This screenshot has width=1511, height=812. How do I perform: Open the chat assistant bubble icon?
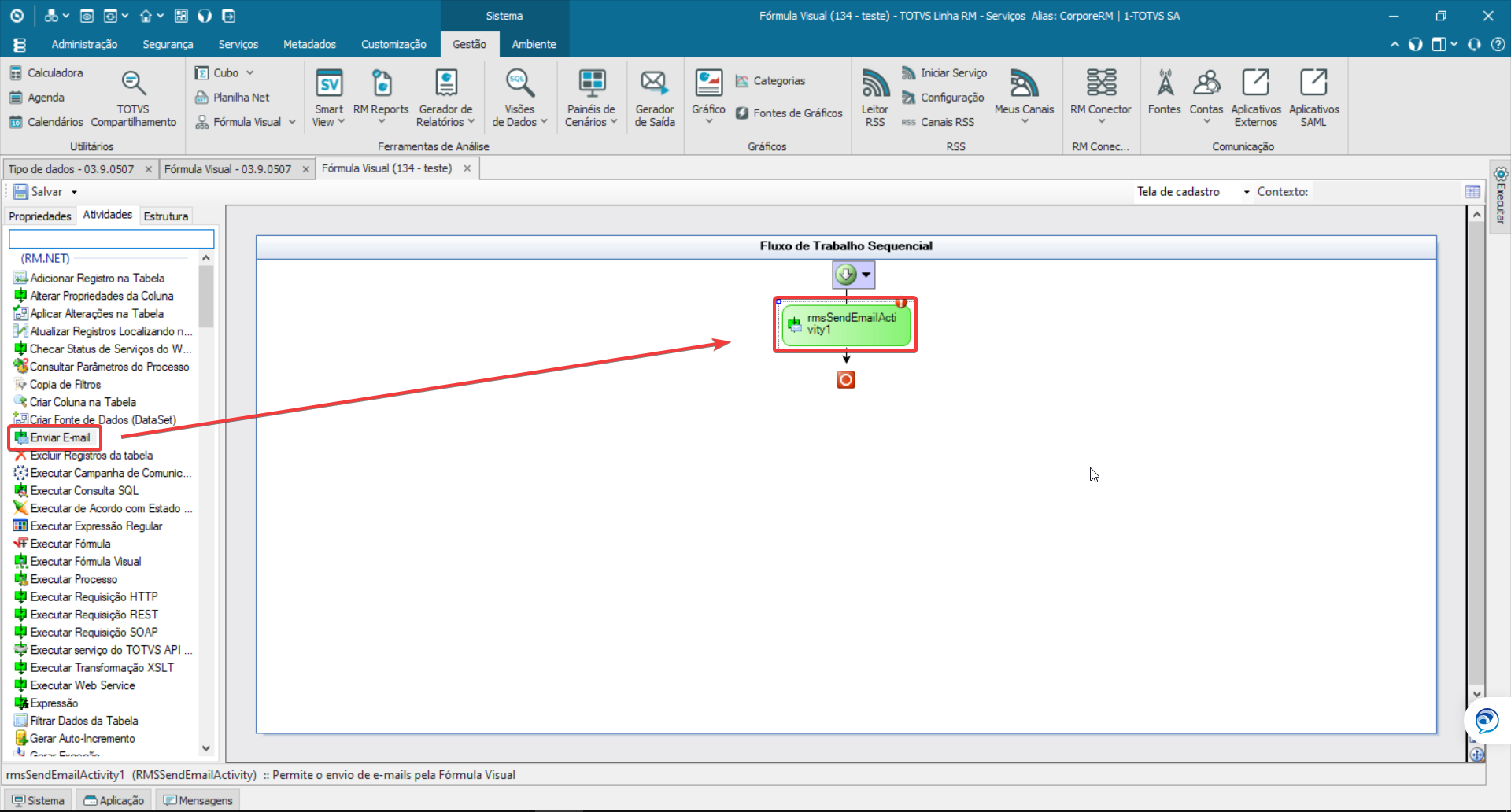(x=1487, y=721)
